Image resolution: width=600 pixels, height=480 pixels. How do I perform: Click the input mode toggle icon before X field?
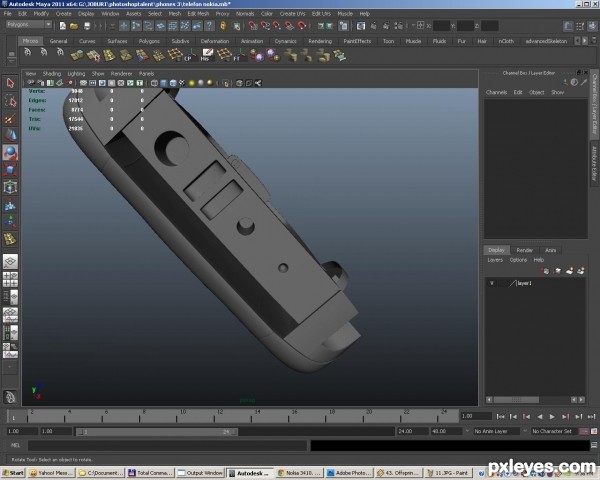[x=420, y=26]
